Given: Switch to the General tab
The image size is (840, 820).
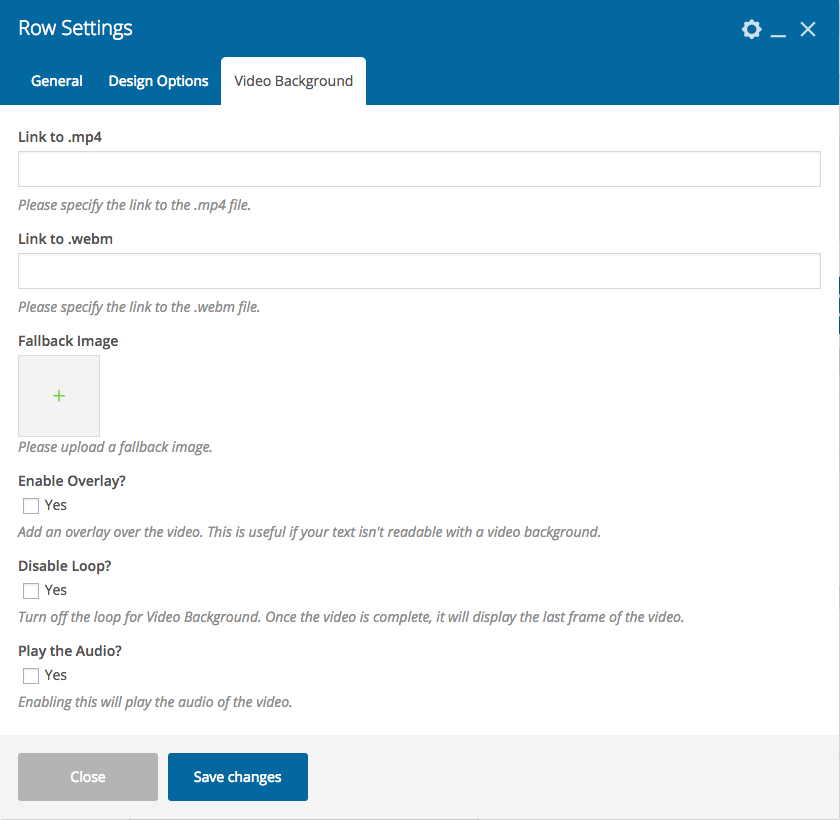Looking at the screenshot, I should click(57, 81).
